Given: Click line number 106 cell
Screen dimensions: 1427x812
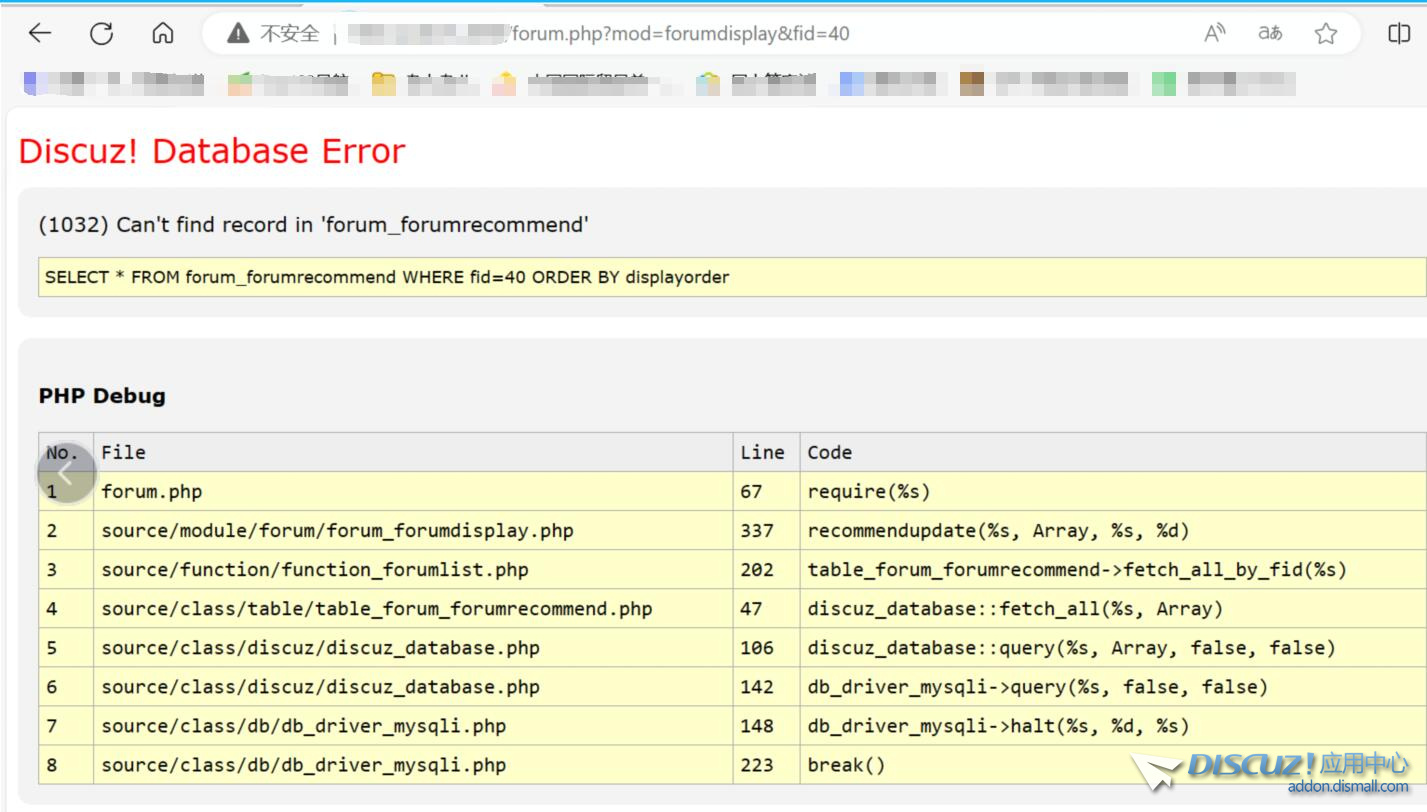Looking at the screenshot, I should coord(766,647).
